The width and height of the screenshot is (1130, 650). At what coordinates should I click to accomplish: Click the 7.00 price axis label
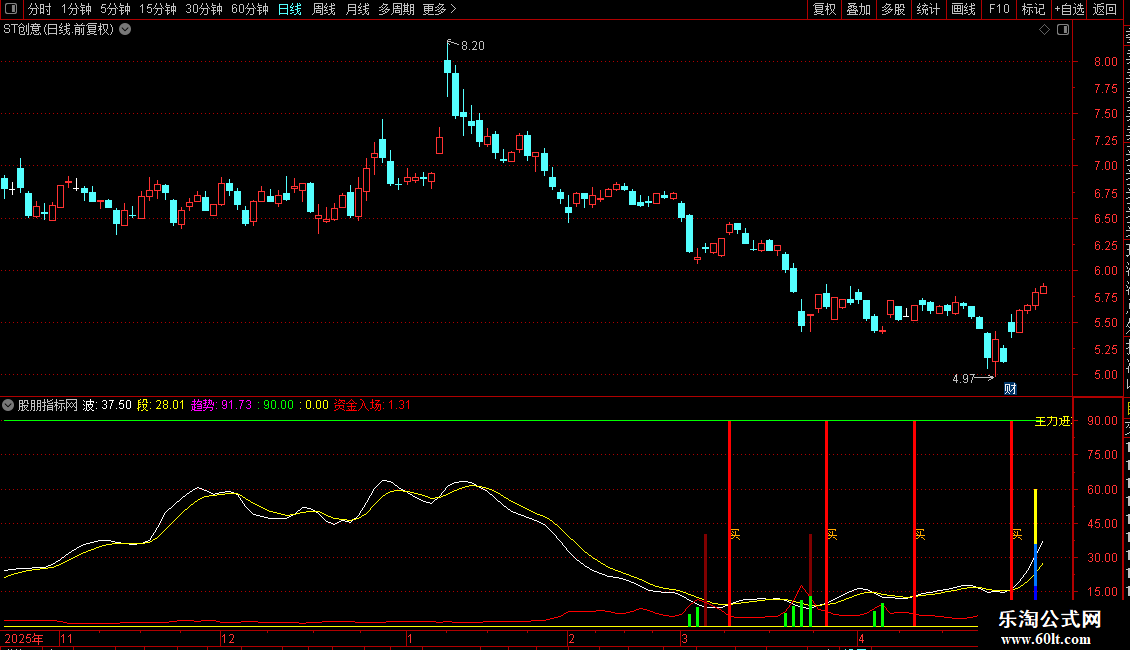1105,166
